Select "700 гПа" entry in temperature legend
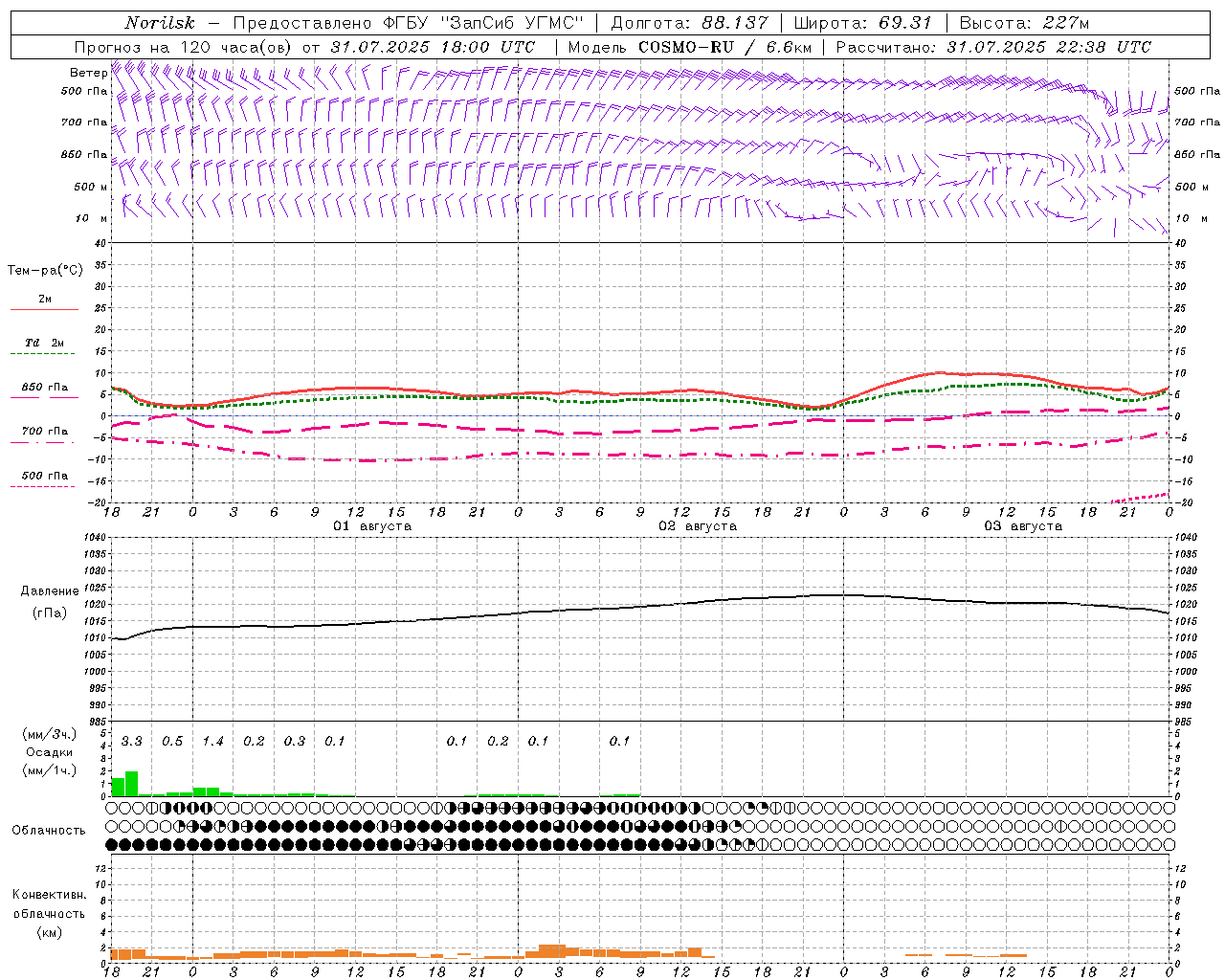This screenshot has width=1225, height=980. pos(45,432)
